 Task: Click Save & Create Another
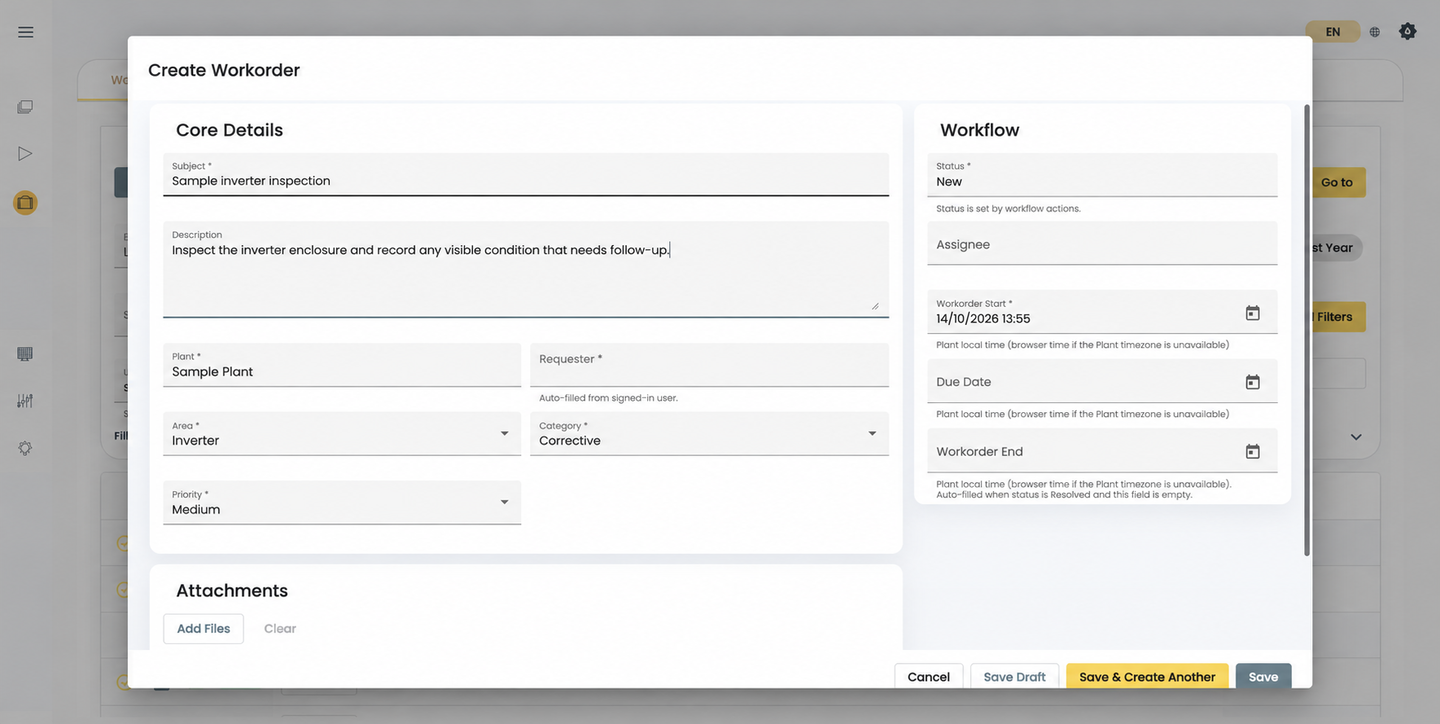click(1147, 677)
